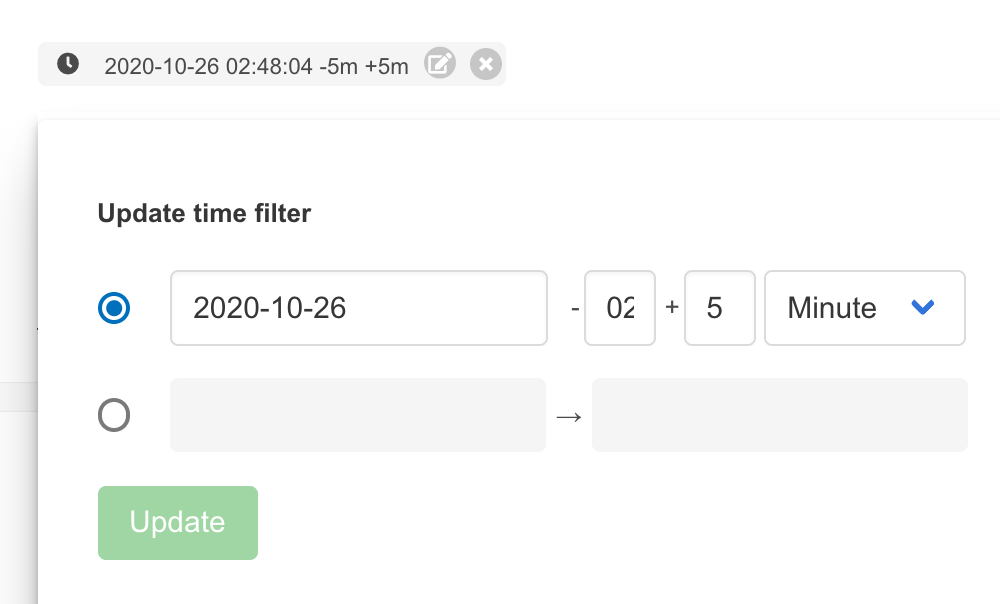Enable the second empty radio button

[x=114, y=415]
